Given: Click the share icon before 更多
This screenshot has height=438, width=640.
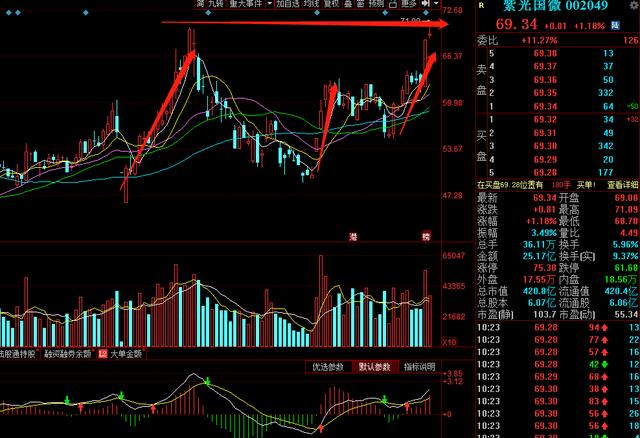Looking at the screenshot, I should click(x=392, y=4).
